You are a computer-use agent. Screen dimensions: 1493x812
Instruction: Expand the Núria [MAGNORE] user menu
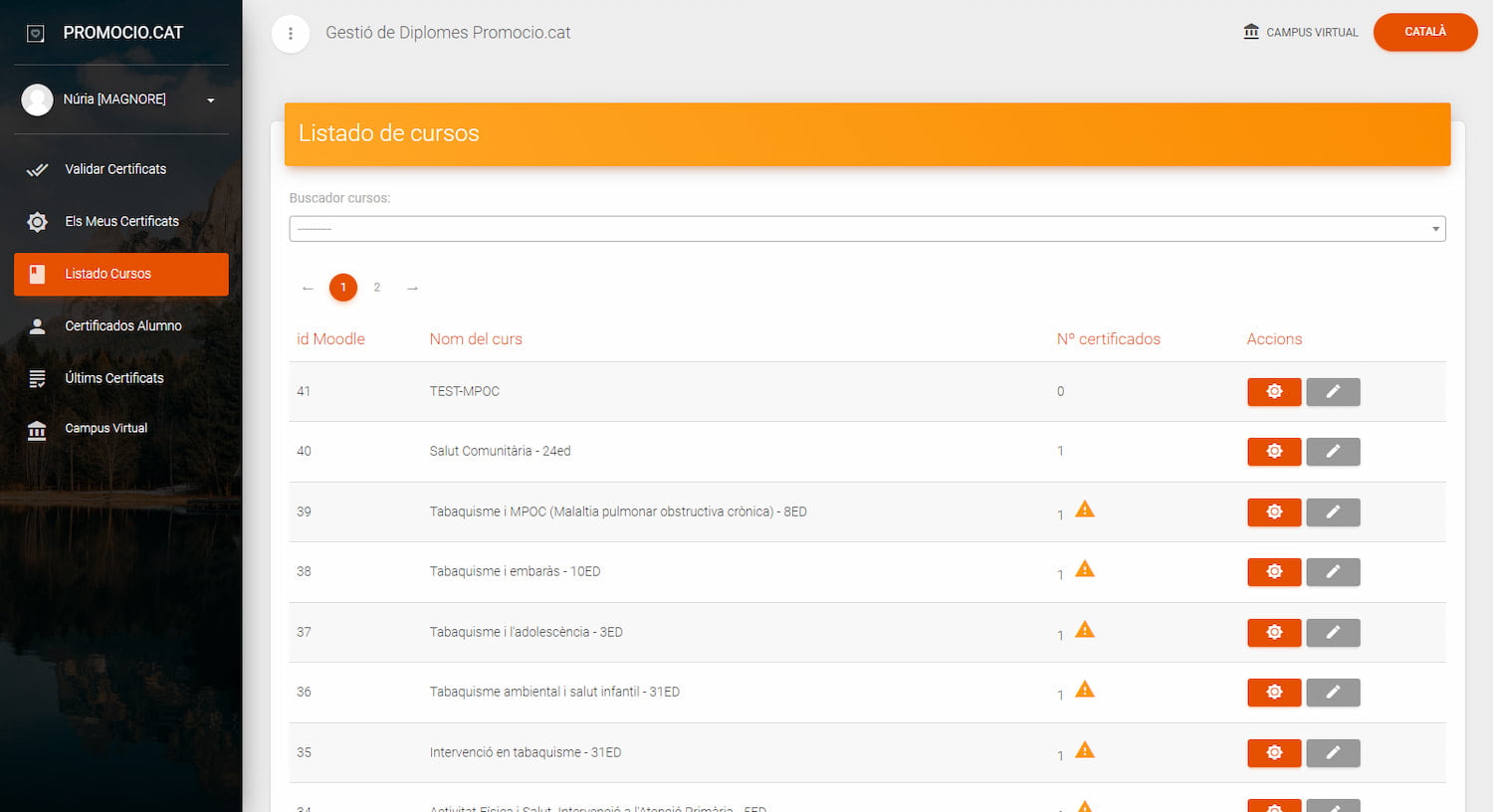(x=210, y=101)
